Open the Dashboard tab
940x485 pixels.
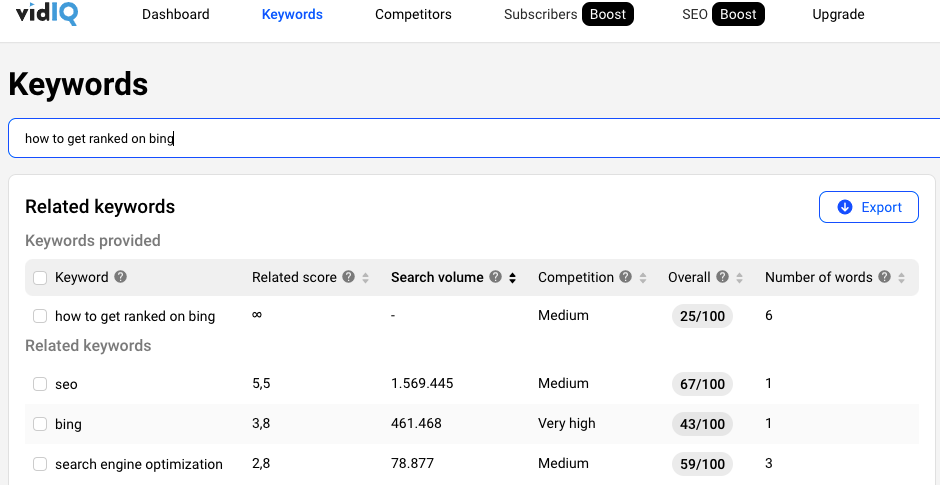[x=176, y=14]
